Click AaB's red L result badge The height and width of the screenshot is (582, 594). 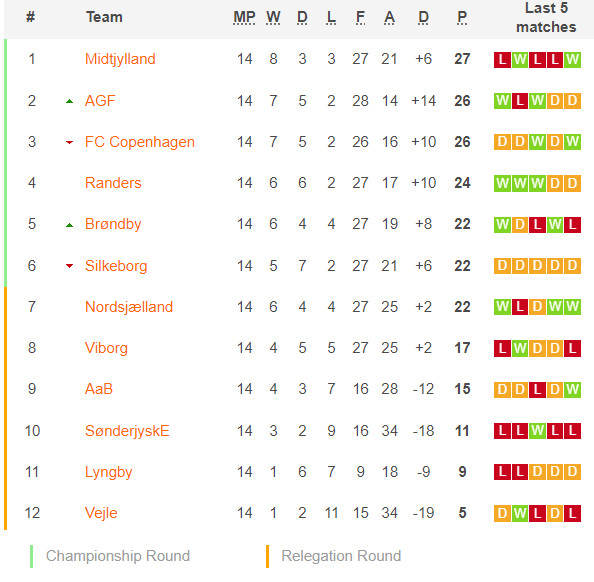(537, 390)
